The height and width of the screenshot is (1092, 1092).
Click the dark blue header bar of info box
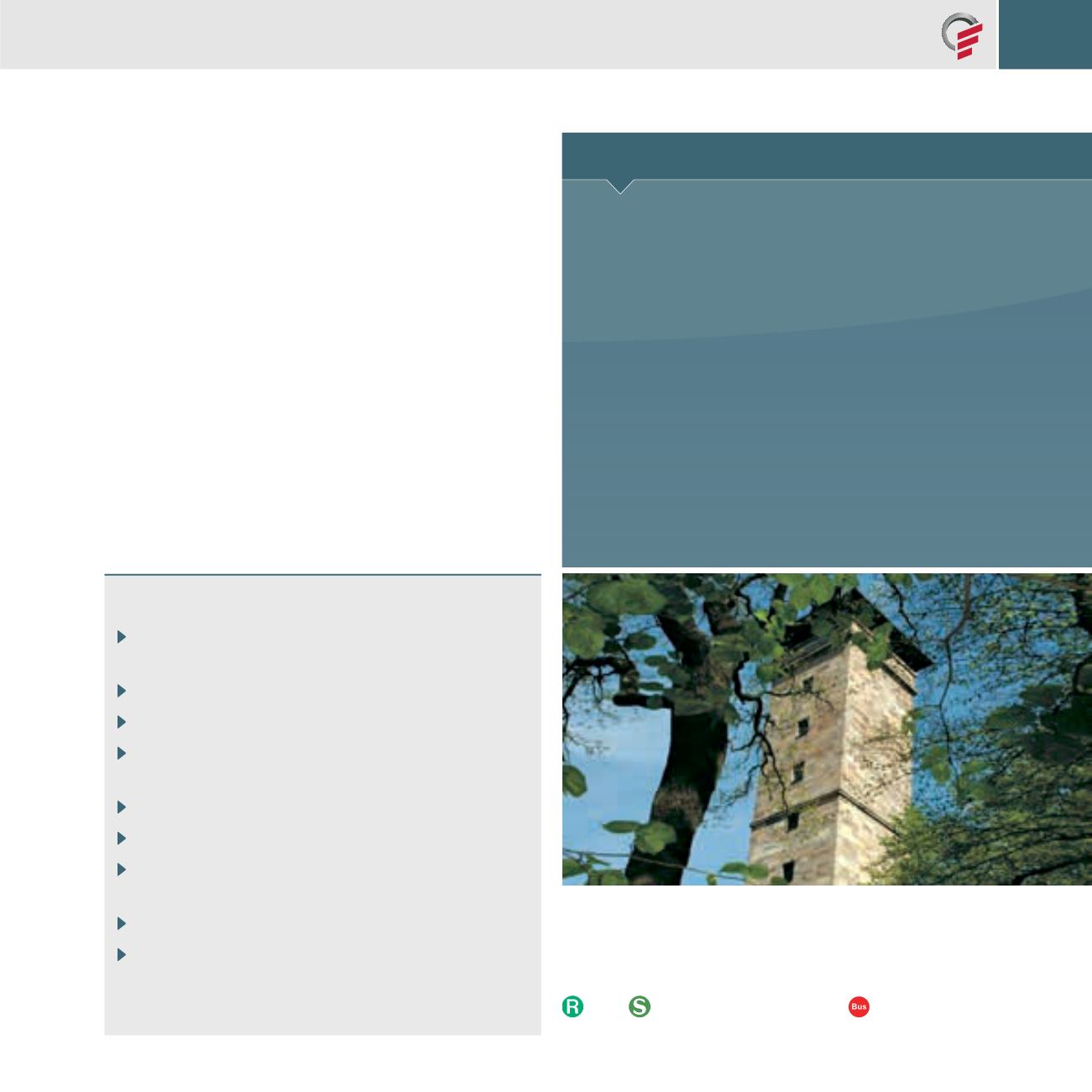tap(827, 155)
